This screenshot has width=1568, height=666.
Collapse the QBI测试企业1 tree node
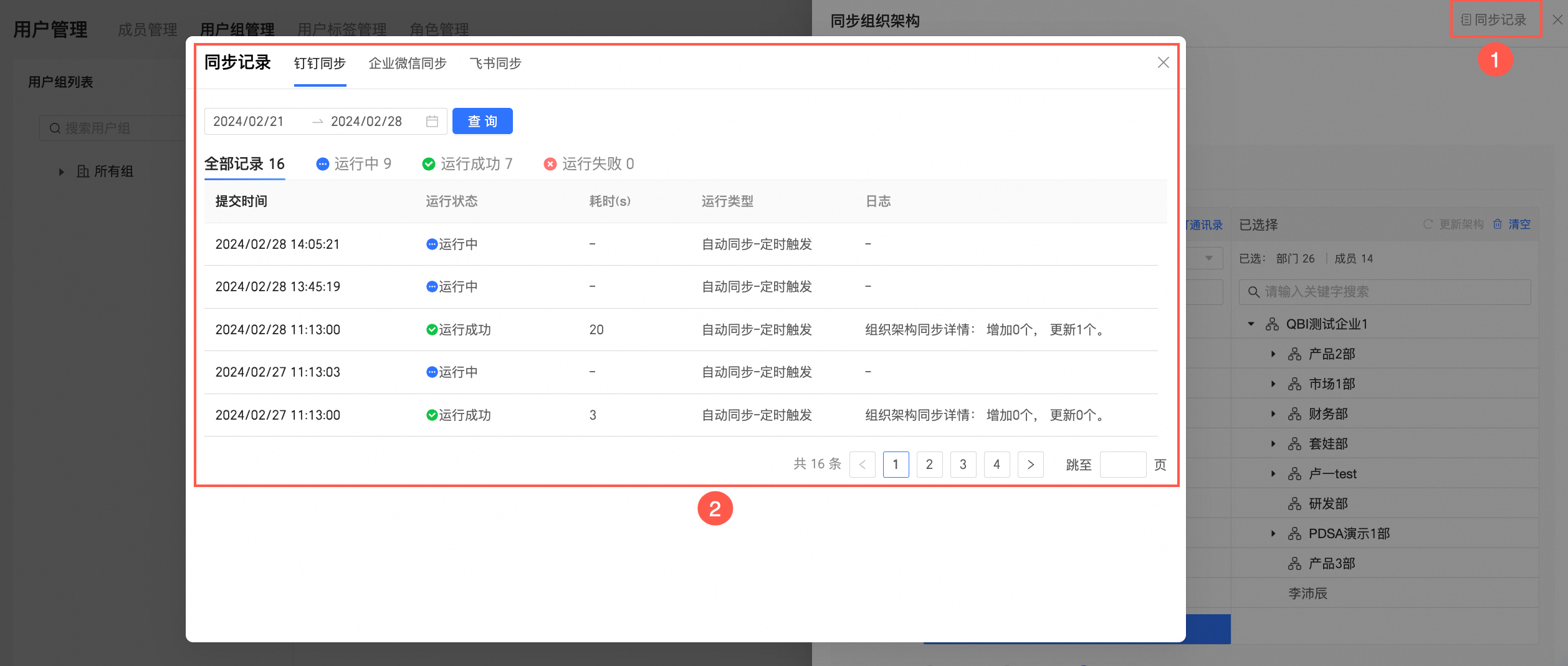coord(1251,324)
